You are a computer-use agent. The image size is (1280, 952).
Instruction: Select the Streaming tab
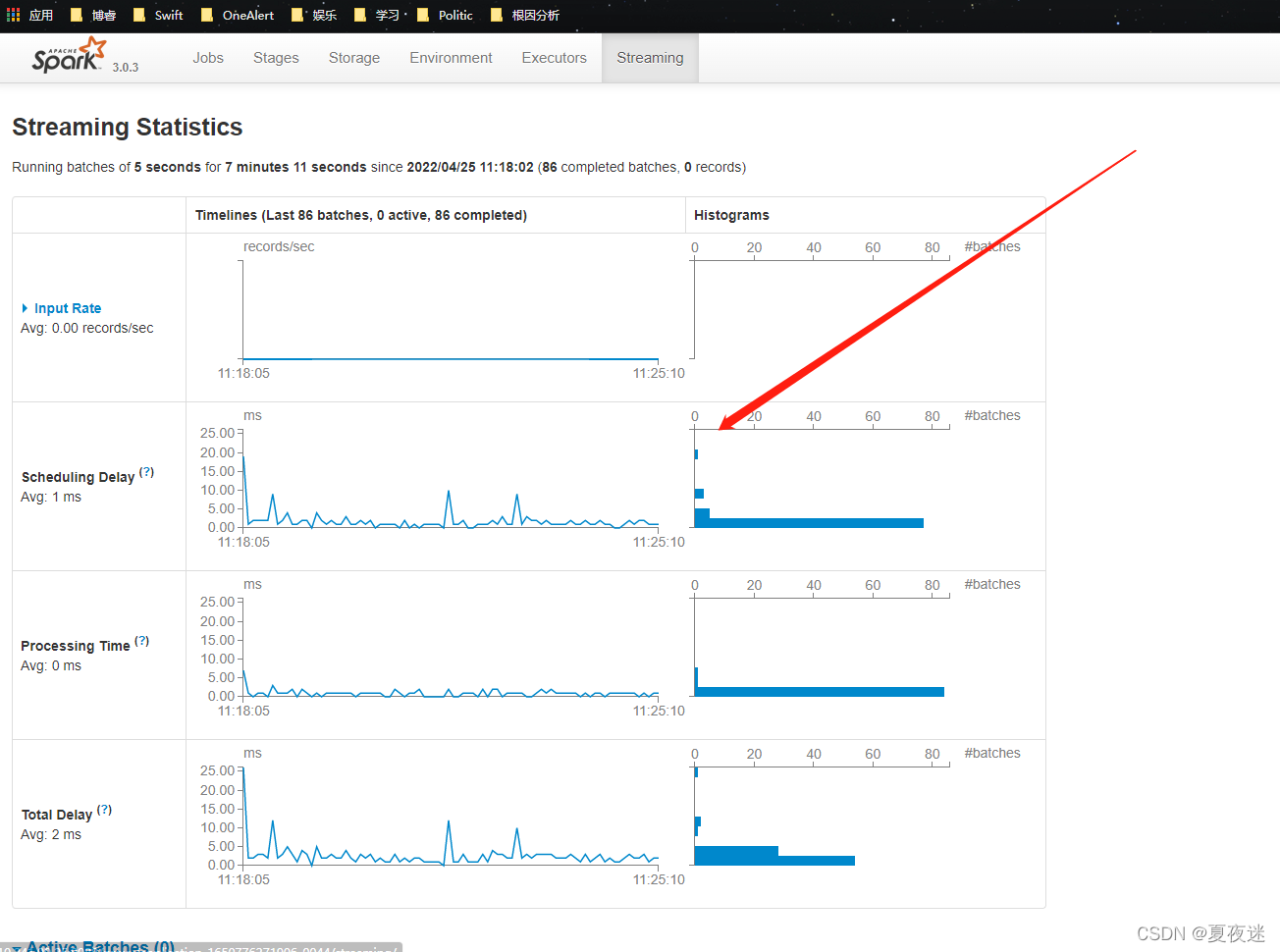coord(650,58)
